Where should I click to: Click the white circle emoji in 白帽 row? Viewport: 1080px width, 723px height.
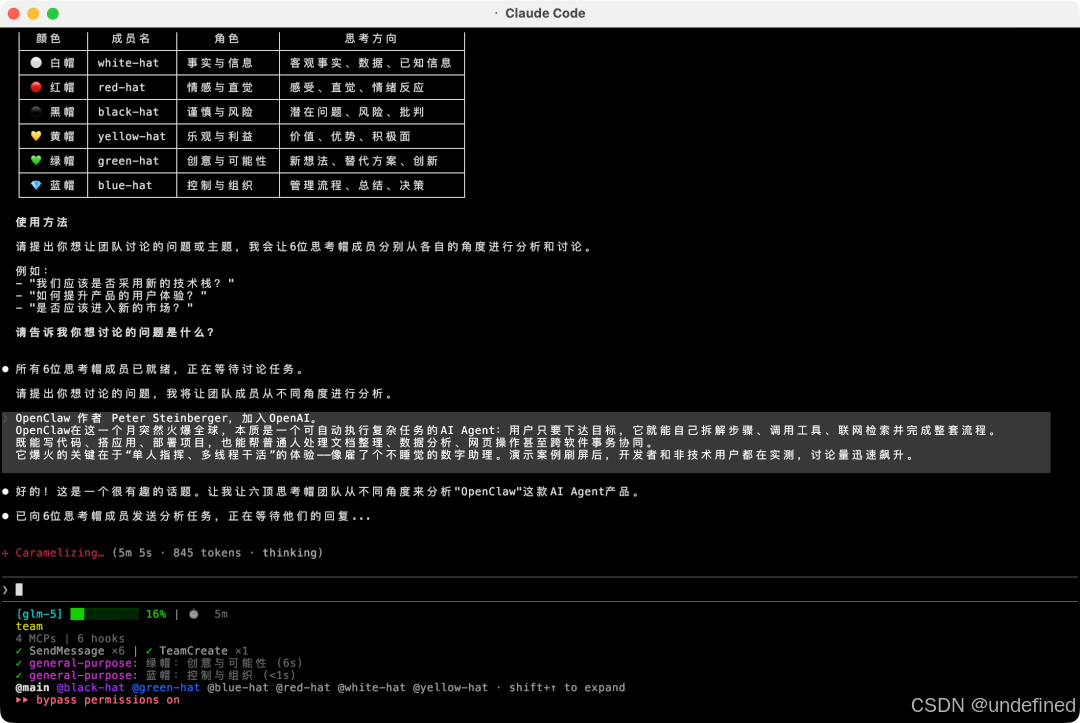point(36,63)
